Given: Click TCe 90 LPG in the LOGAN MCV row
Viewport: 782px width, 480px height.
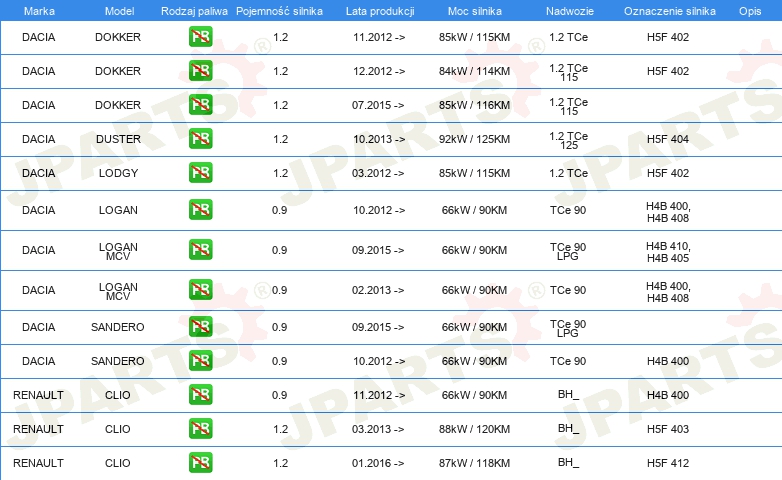Looking at the screenshot, I should click(x=568, y=251).
